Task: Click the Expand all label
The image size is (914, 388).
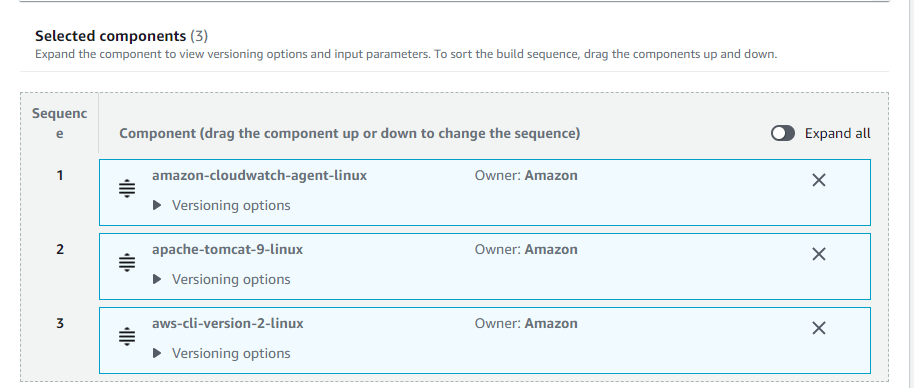Action: [x=838, y=133]
